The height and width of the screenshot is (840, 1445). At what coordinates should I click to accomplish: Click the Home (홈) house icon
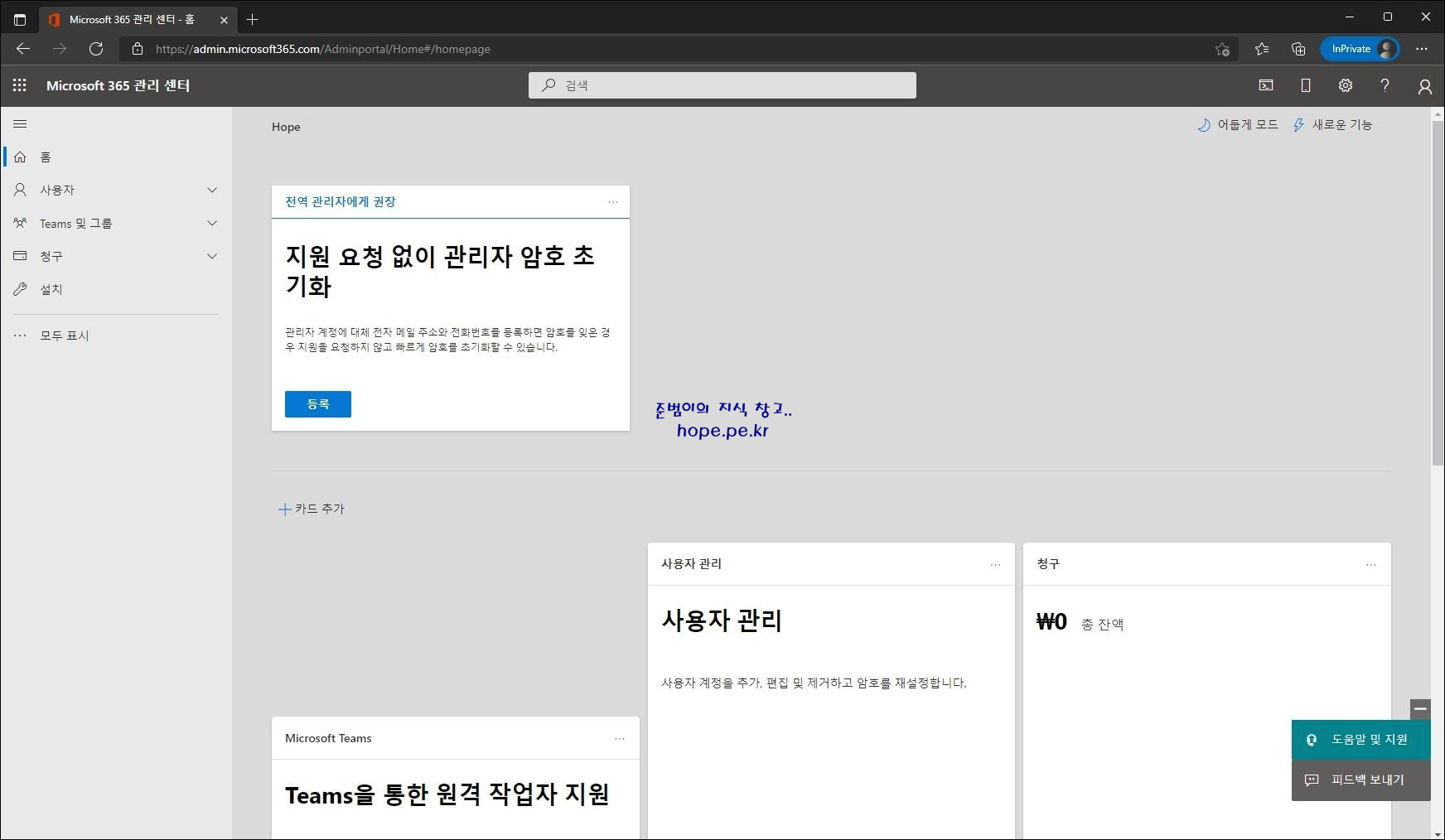20,157
